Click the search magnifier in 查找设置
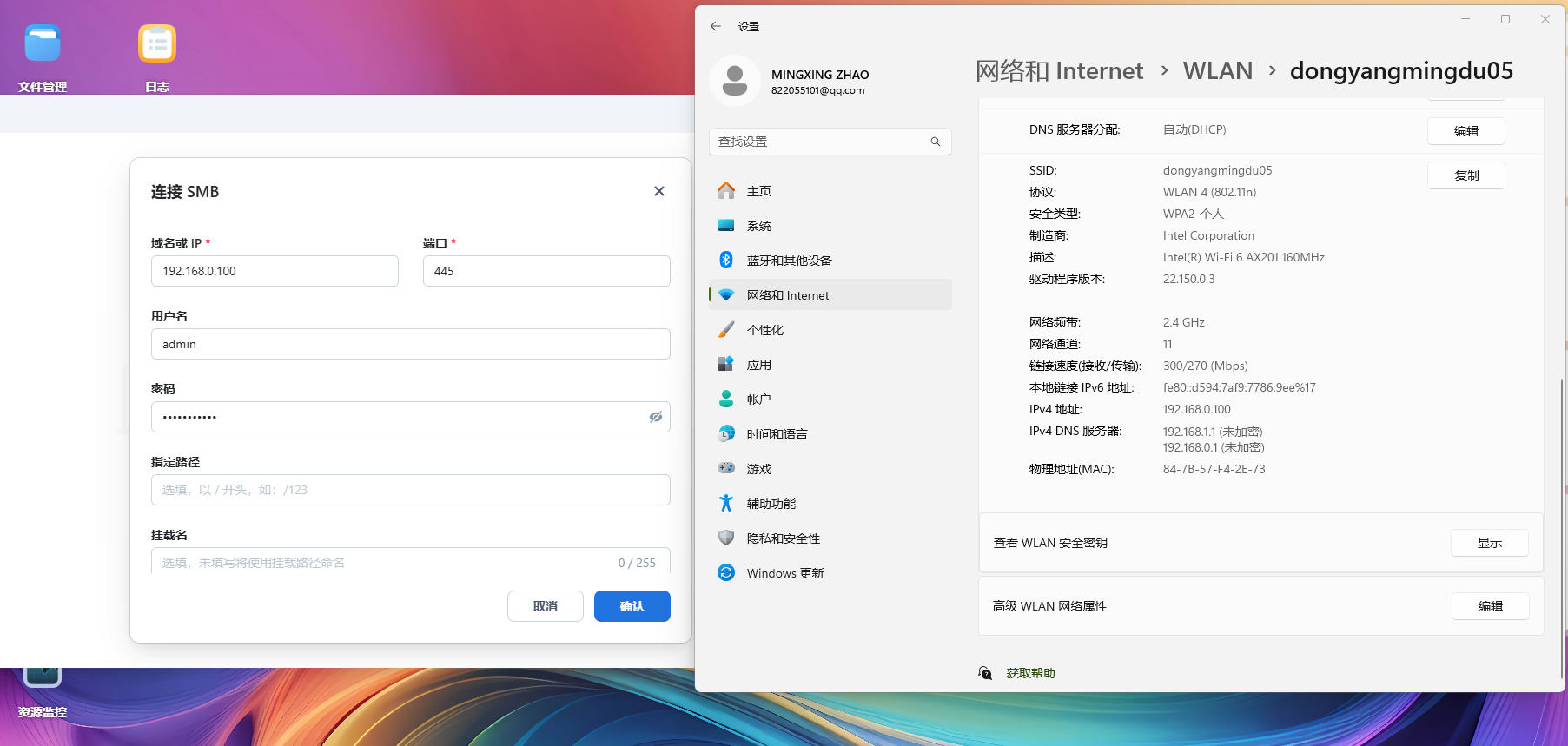 pos(936,142)
